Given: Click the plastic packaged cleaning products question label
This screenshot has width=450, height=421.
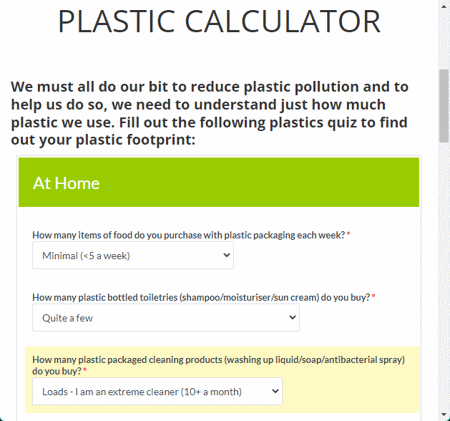Looking at the screenshot, I should (x=219, y=365).
